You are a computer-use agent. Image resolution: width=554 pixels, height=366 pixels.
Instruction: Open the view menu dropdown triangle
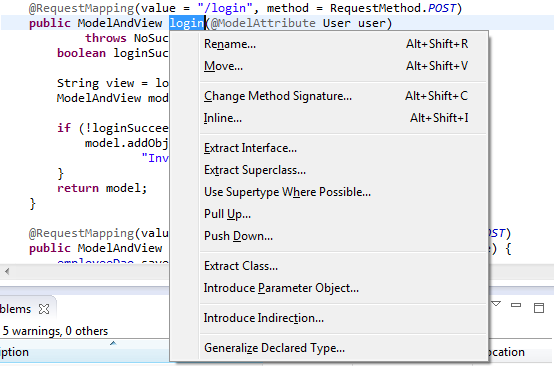496,303
